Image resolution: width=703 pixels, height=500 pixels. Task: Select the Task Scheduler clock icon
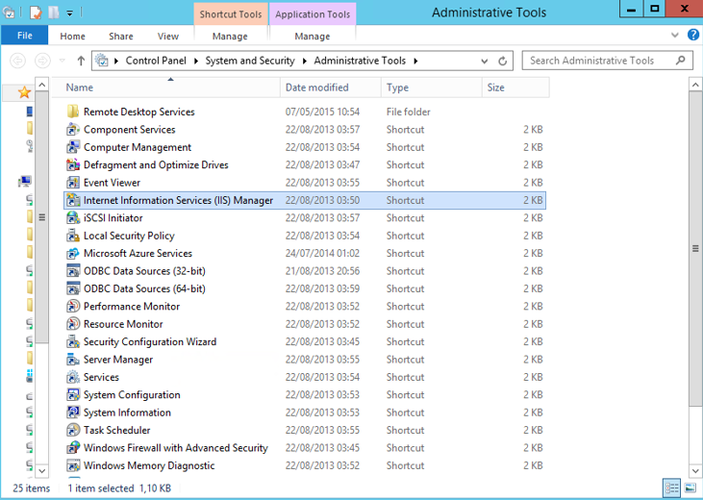pos(73,430)
